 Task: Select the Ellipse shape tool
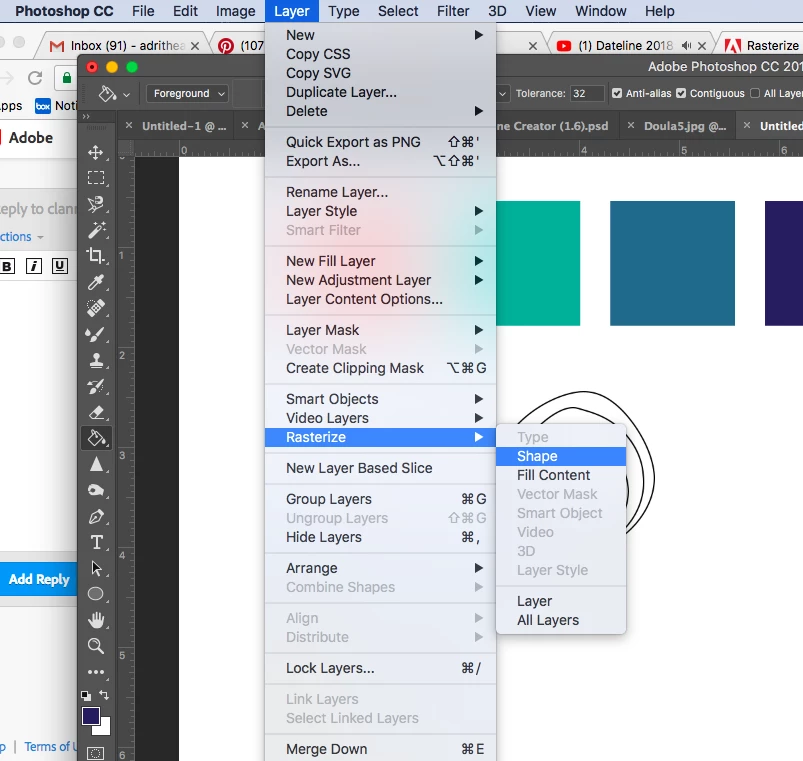click(96, 594)
